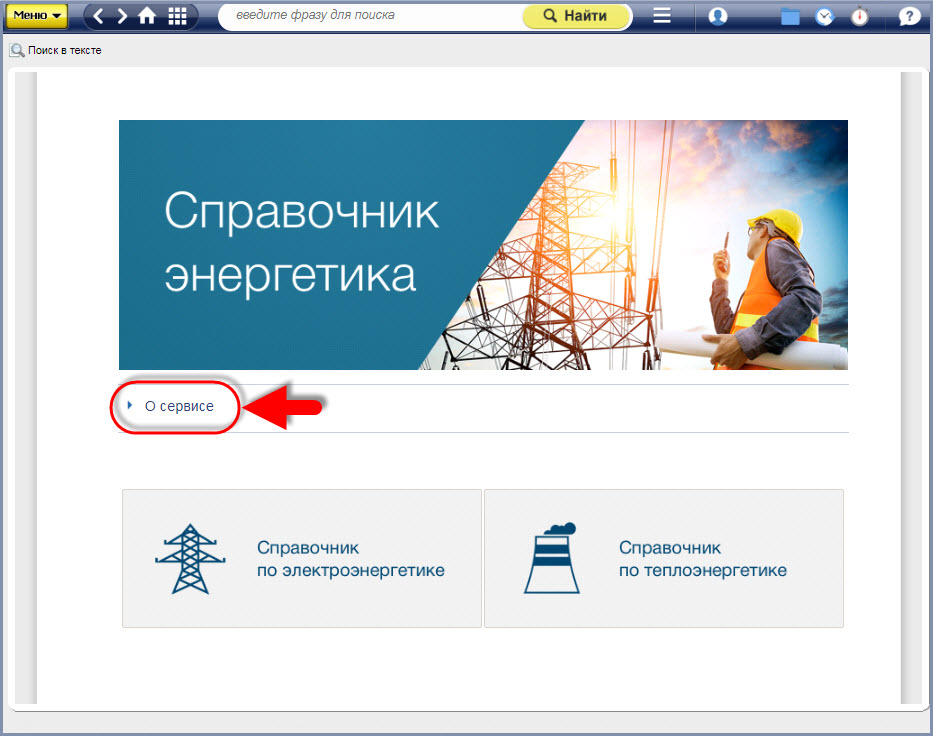Click the stopwatch icon in toolbar
Viewport: 933px width, 736px height.
click(859, 16)
